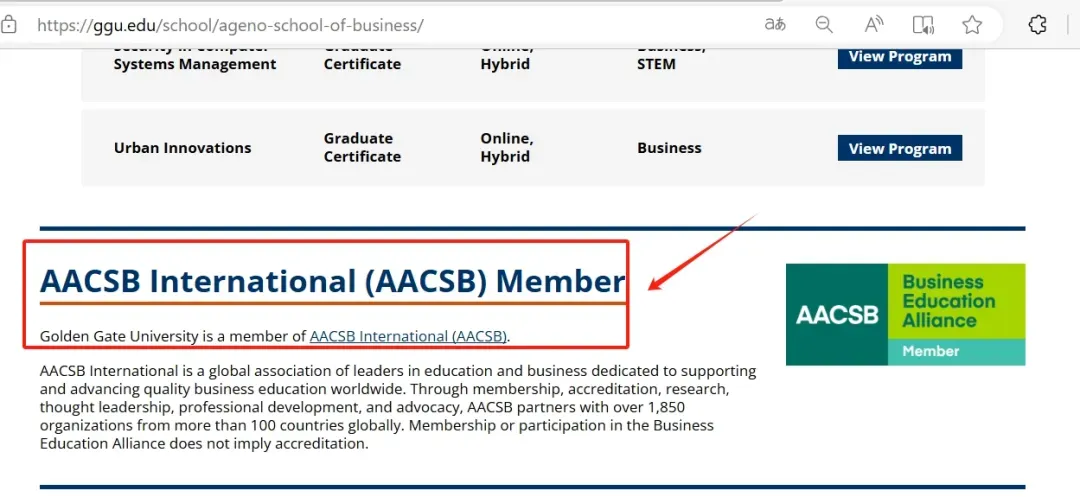Open browser Extensions puzzle icon

(x=1038, y=25)
